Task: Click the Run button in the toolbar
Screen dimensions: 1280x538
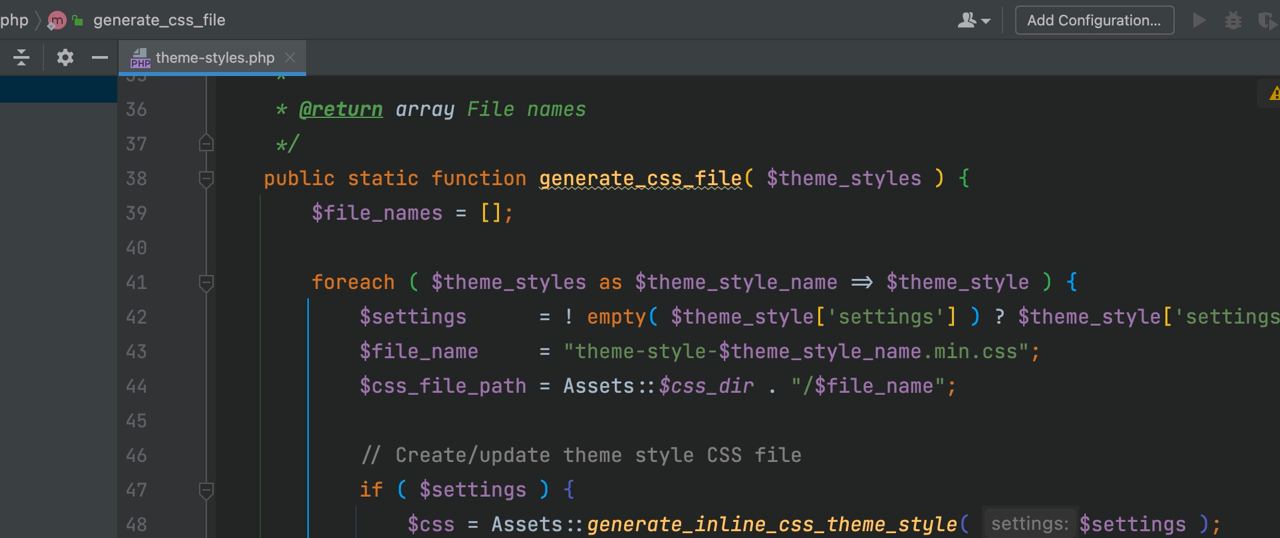Action: (1199, 20)
